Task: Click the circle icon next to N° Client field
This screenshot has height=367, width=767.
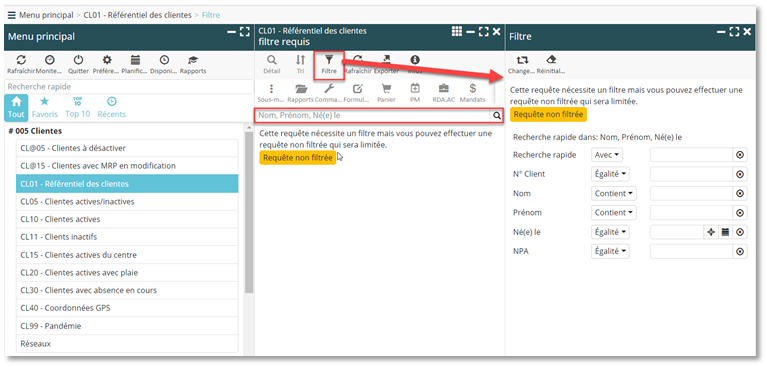Action: 740,174
